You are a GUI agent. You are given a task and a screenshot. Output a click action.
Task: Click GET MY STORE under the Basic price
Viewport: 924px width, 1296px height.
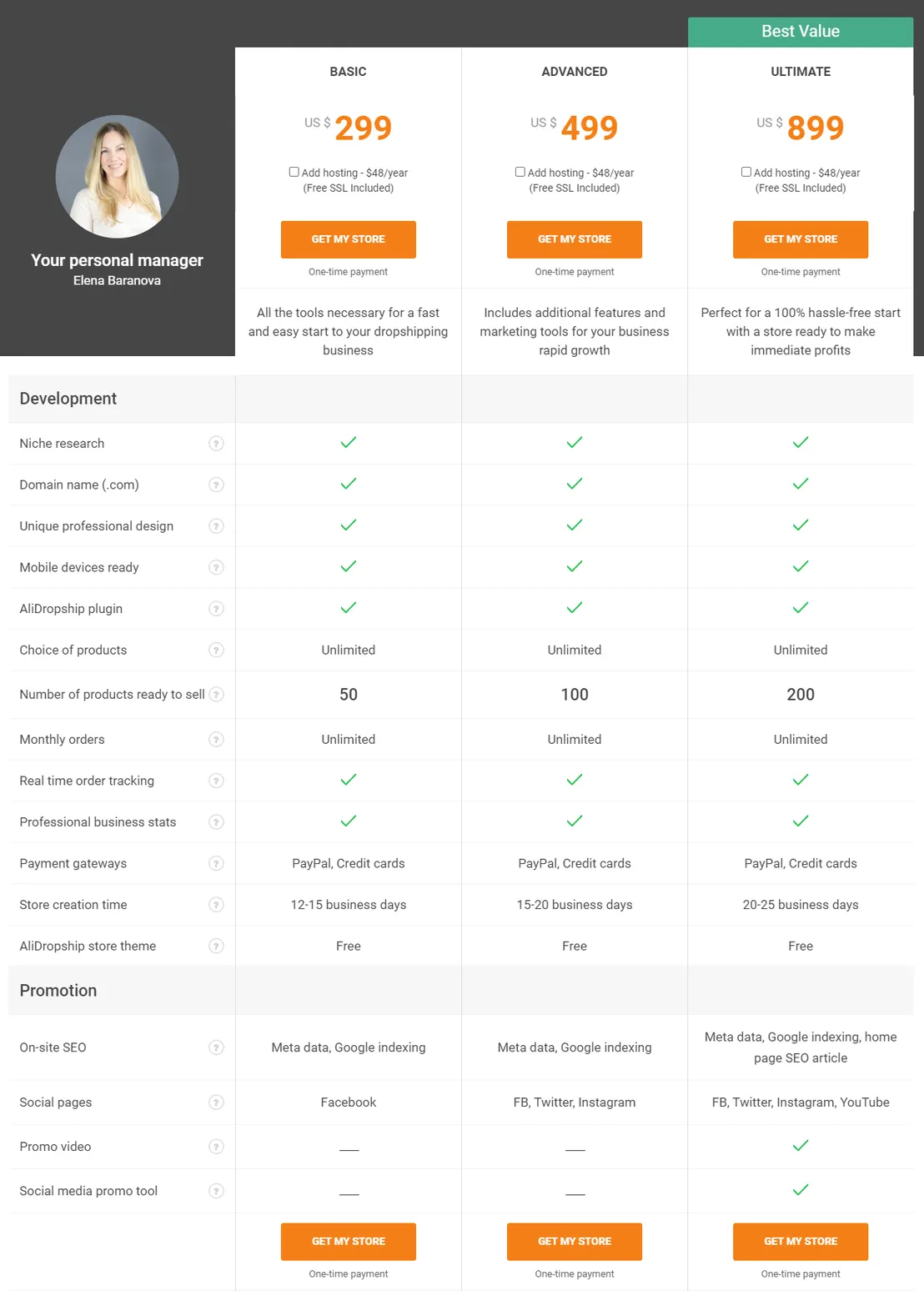pyautogui.click(x=348, y=239)
